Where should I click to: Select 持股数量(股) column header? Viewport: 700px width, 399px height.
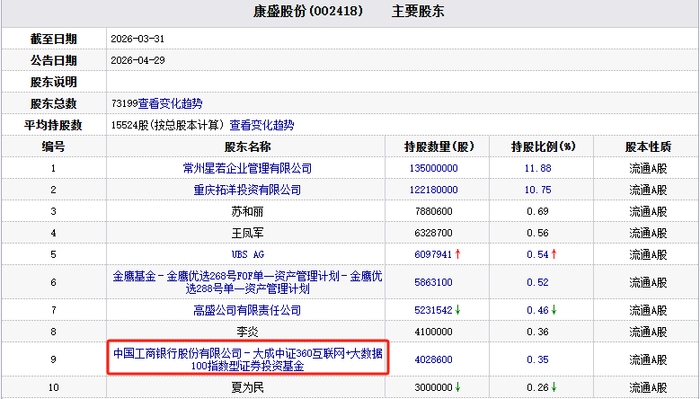point(439,146)
